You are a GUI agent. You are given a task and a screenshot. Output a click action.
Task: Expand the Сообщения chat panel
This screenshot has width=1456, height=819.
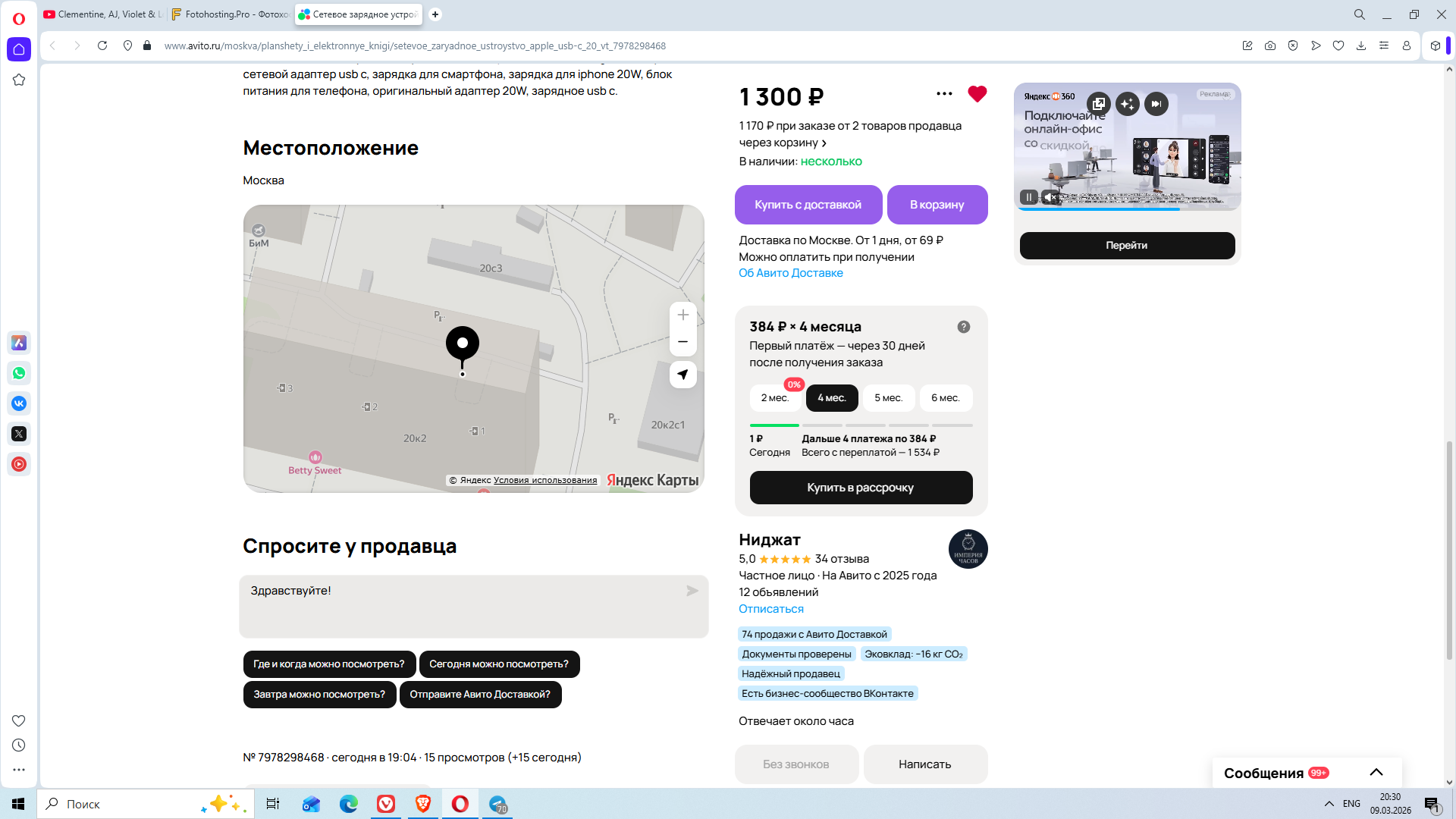click(1376, 773)
